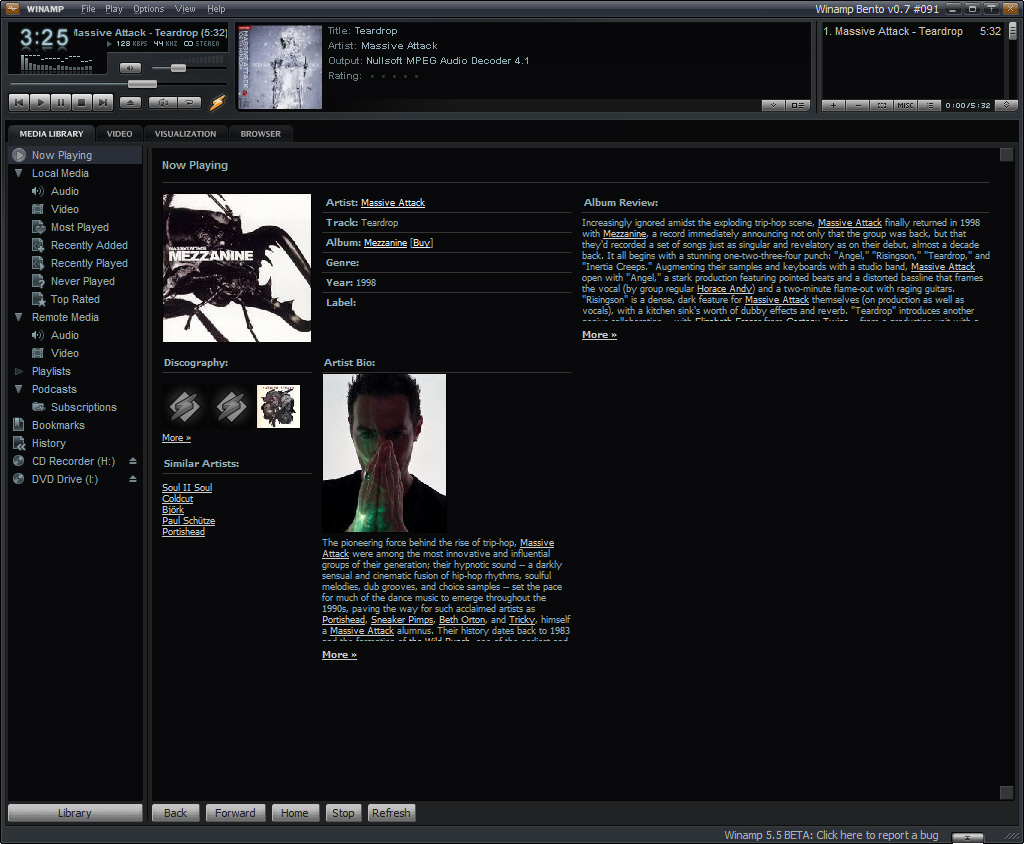Open Remote Media Audio
Screen dimensions: 1024x844
(65, 335)
